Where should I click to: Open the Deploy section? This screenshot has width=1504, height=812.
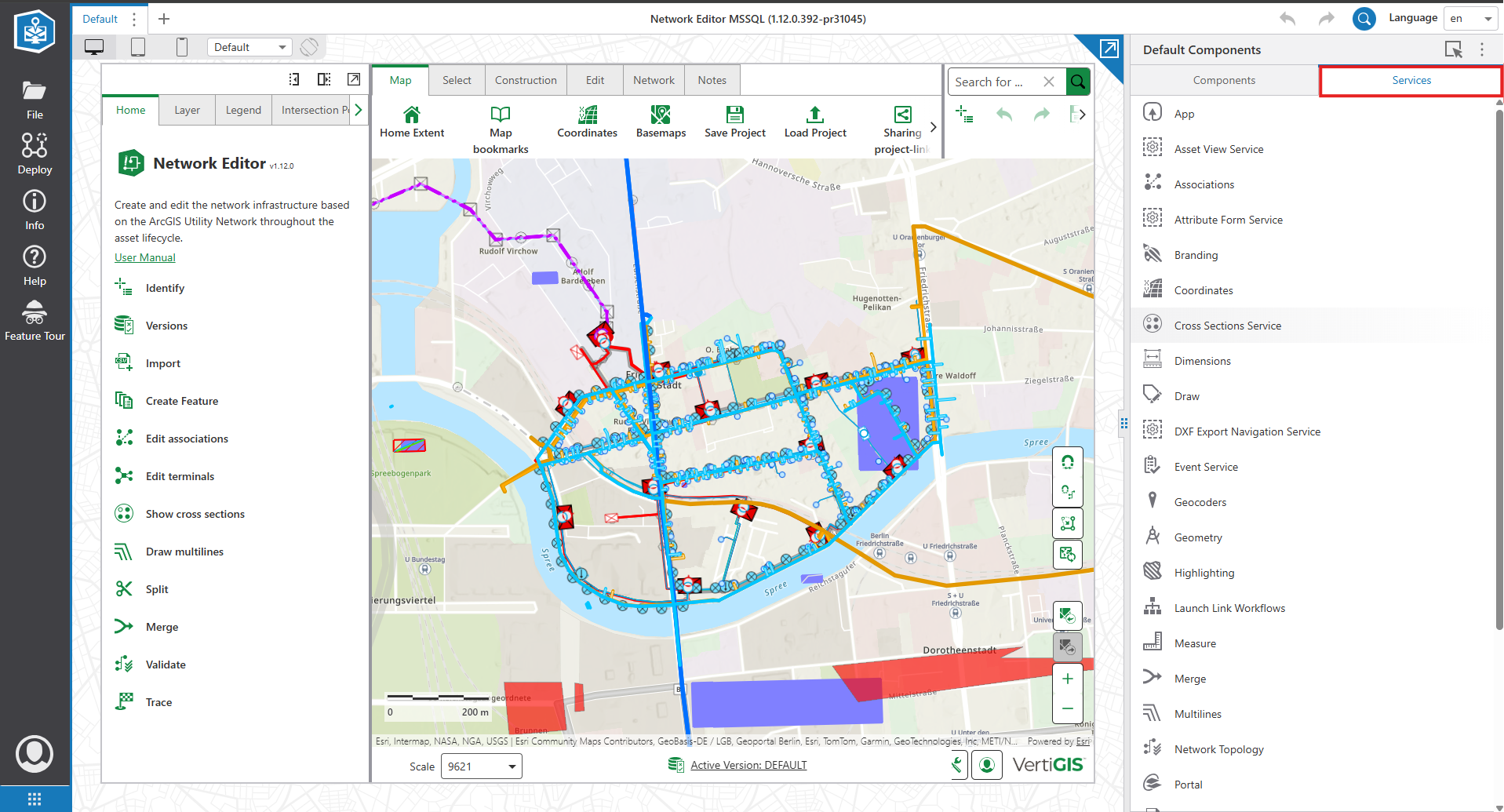click(x=35, y=153)
